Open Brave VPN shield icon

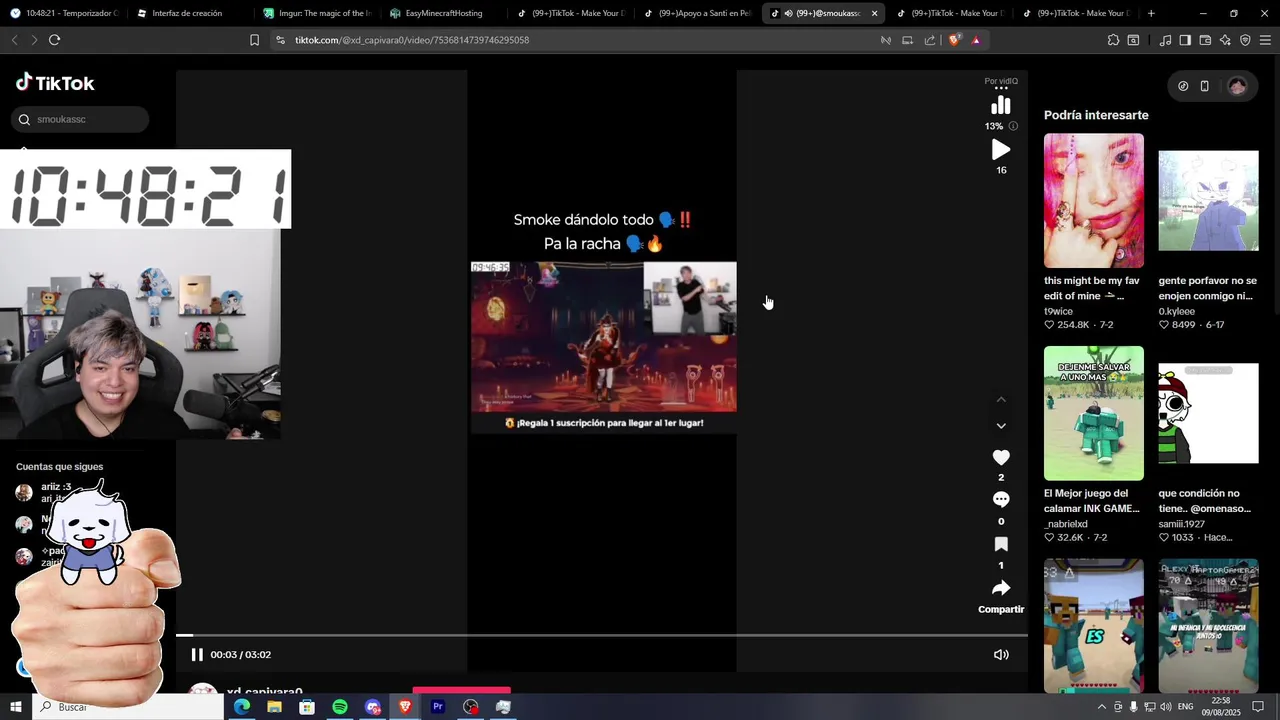[1245, 40]
